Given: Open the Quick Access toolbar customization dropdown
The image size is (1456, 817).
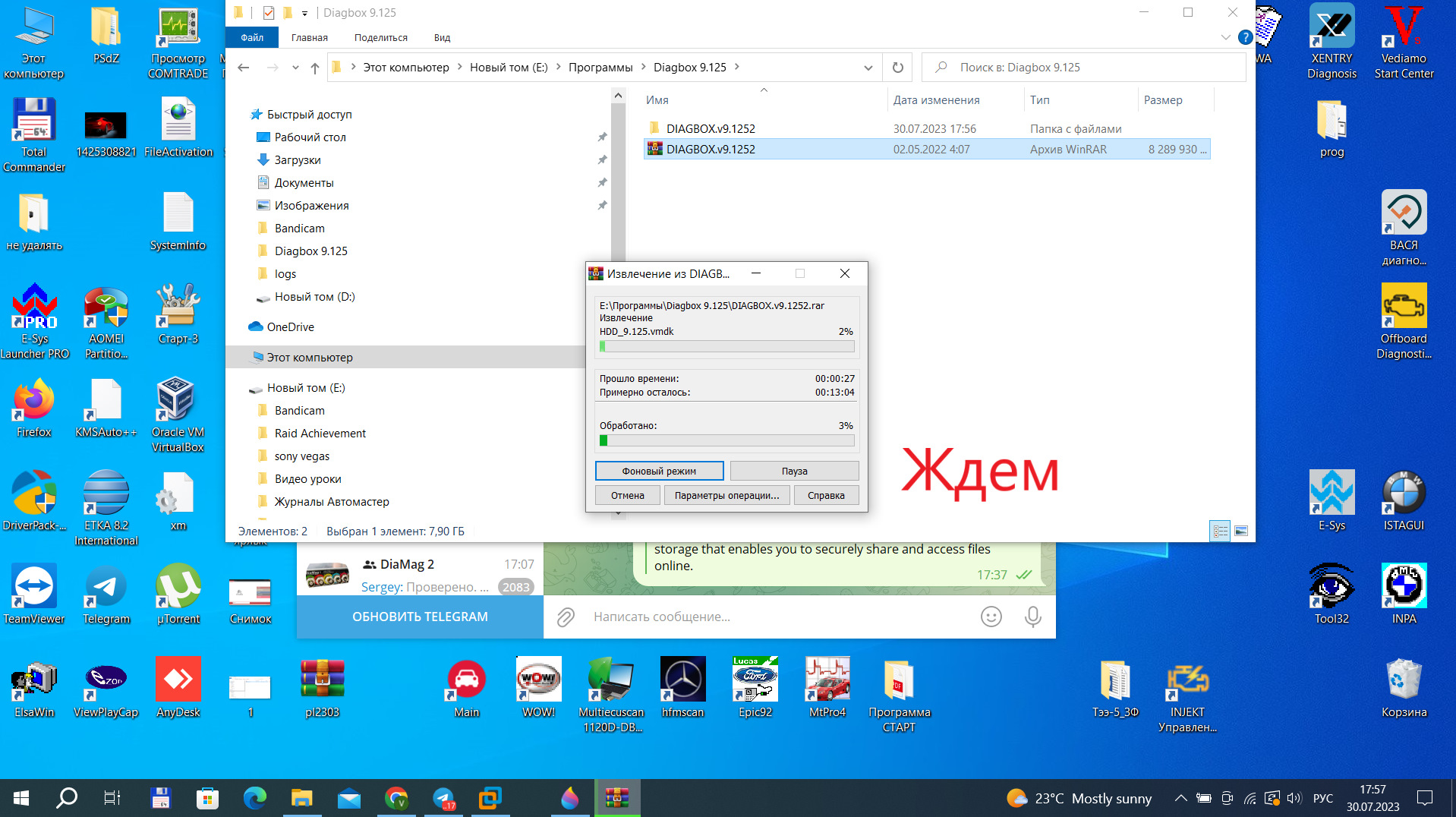Looking at the screenshot, I should point(304,12).
